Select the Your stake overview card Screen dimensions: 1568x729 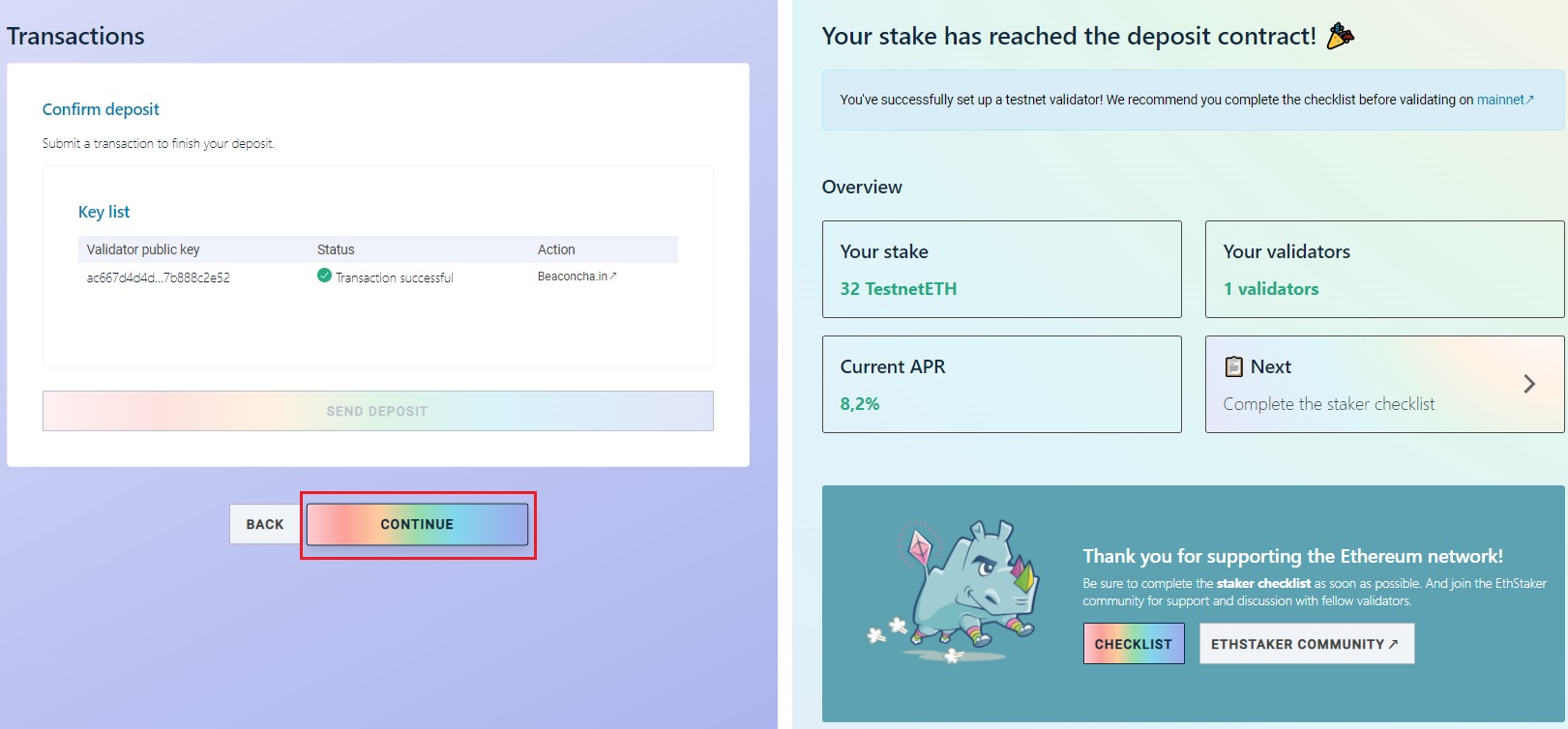pyautogui.click(x=1002, y=269)
